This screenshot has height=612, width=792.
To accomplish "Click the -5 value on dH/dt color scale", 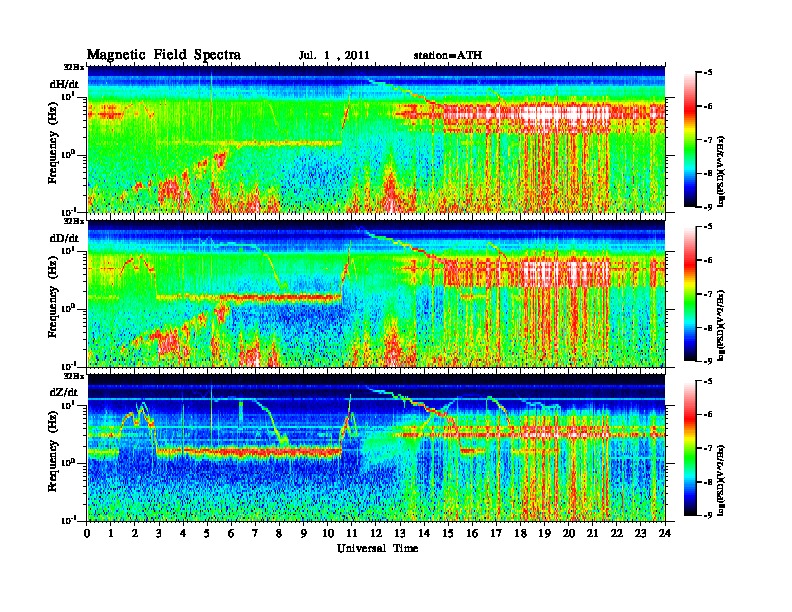I will click(708, 73).
